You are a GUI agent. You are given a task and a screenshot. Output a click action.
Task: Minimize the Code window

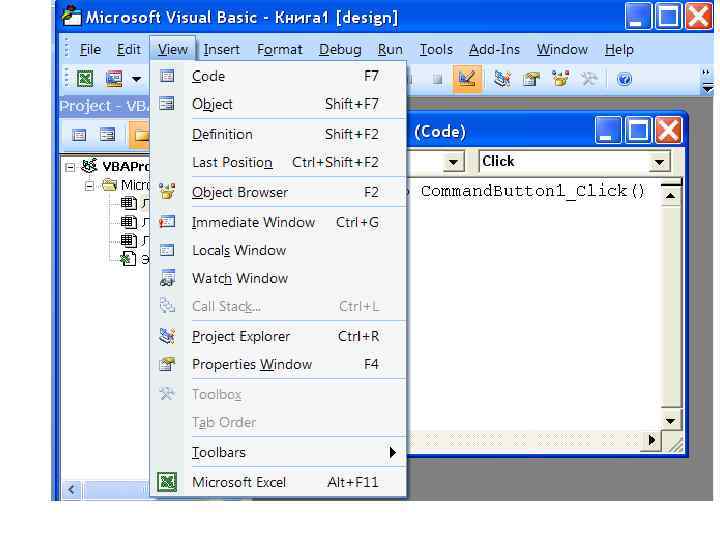[608, 130]
